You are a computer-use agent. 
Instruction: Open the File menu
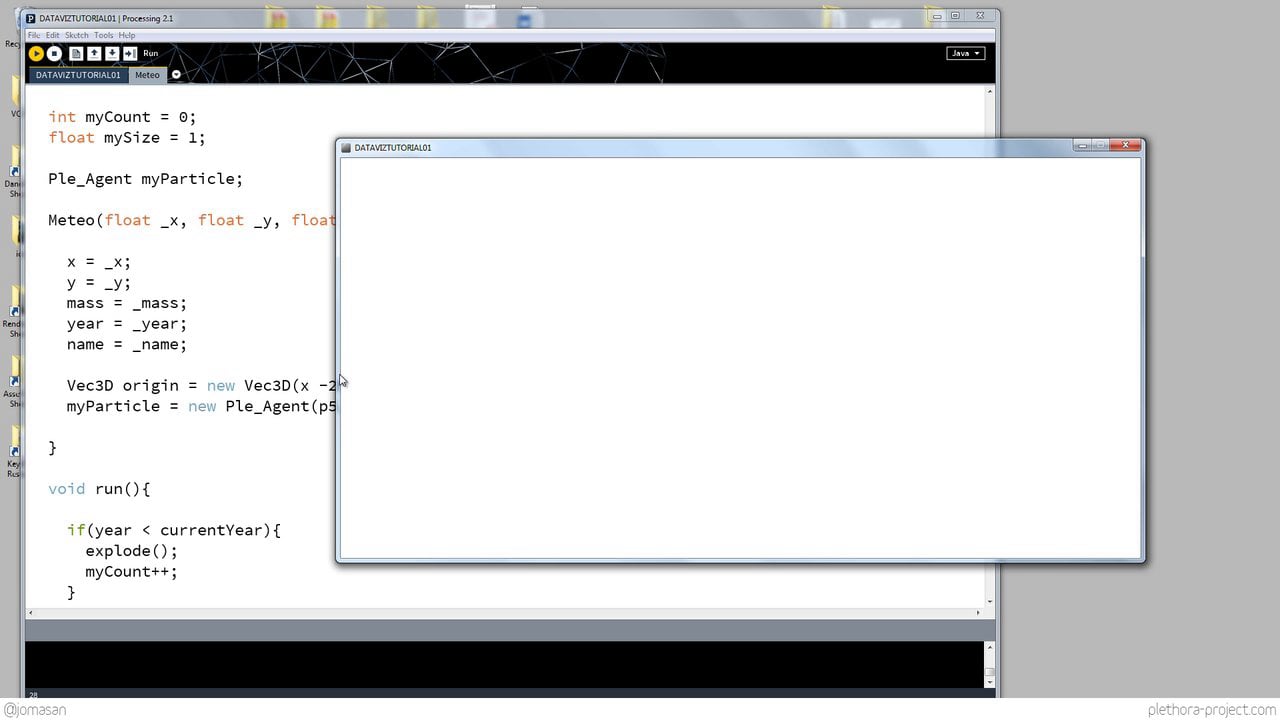point(34,35)
